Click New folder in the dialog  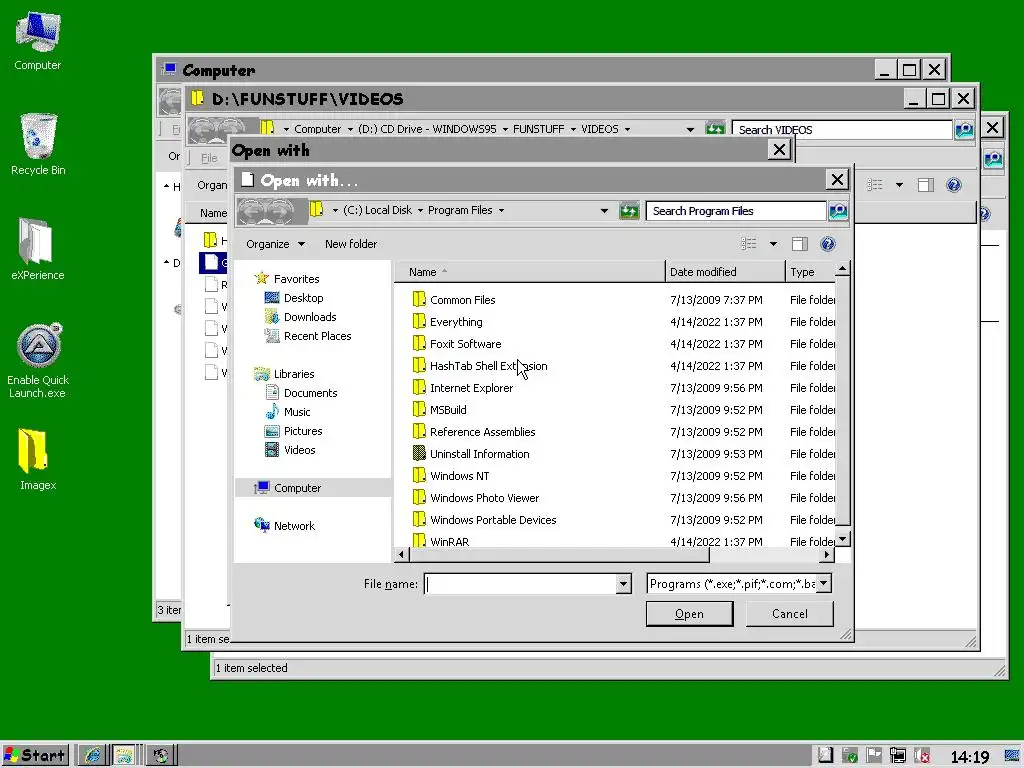pos(351,244)
